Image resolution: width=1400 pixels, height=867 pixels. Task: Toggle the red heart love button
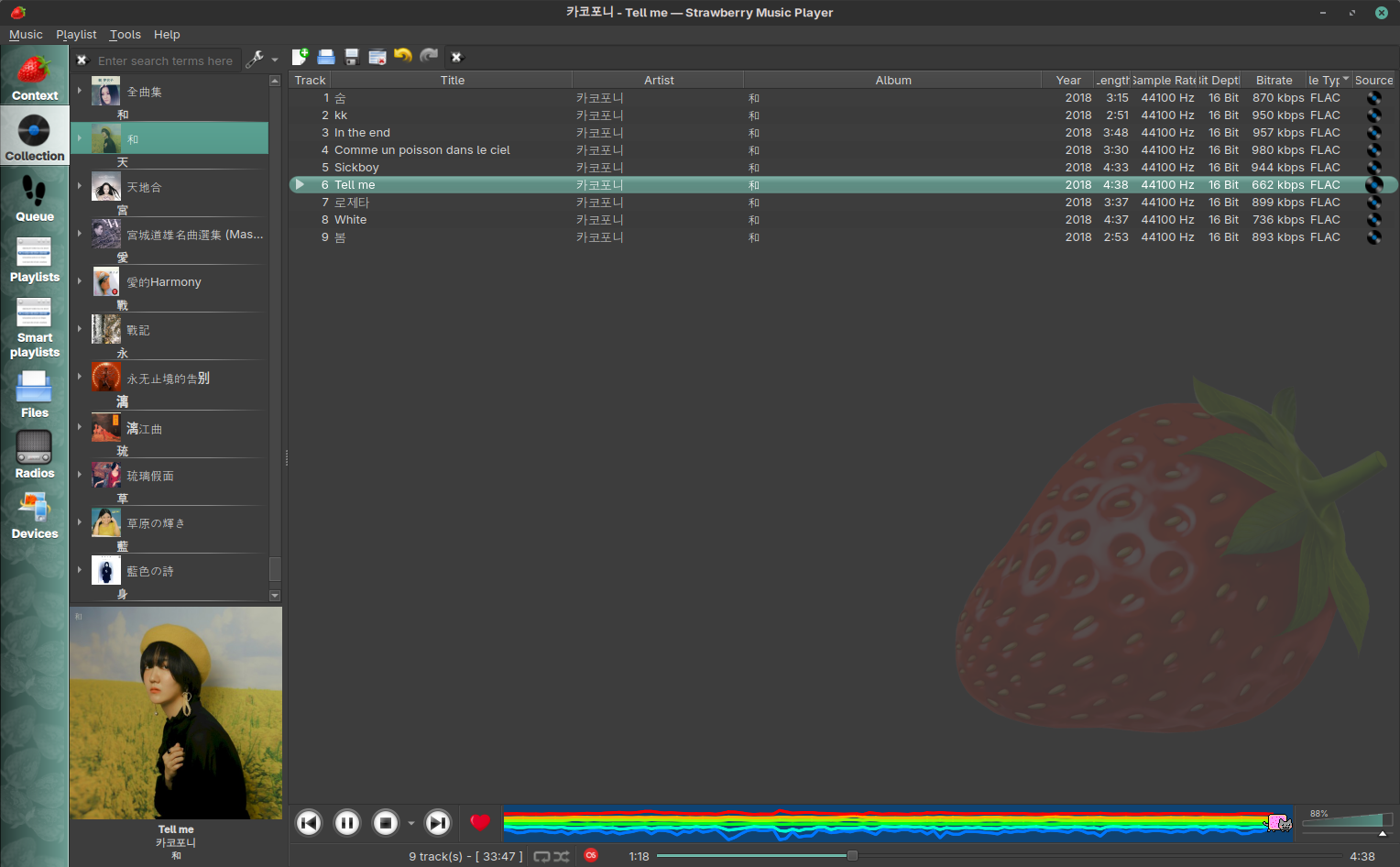coord(480,823)
